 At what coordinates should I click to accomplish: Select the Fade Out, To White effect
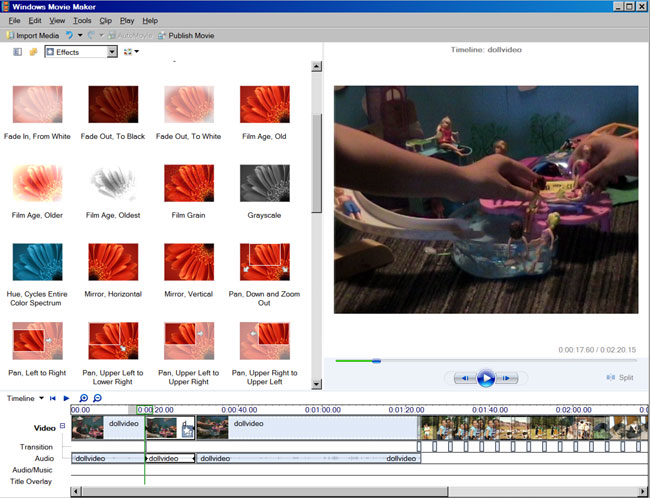point(189,113)
